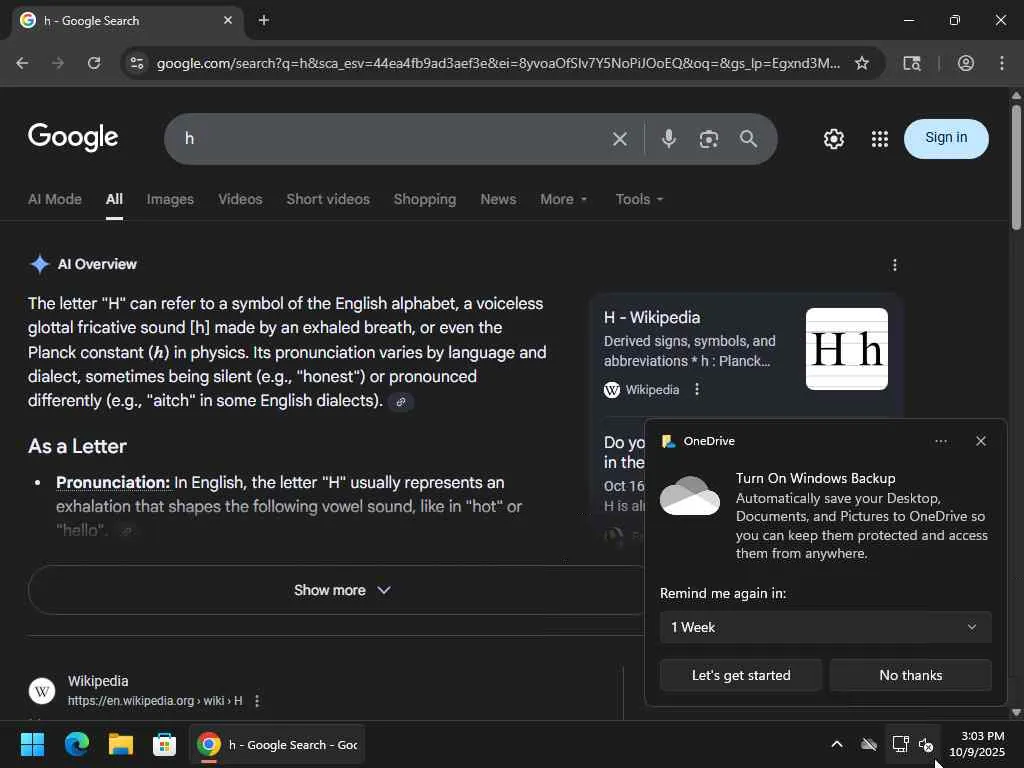Click Chrome taskbar button 'h - Google Search'
Screen dimensions: 1024x768
[277, 744]
